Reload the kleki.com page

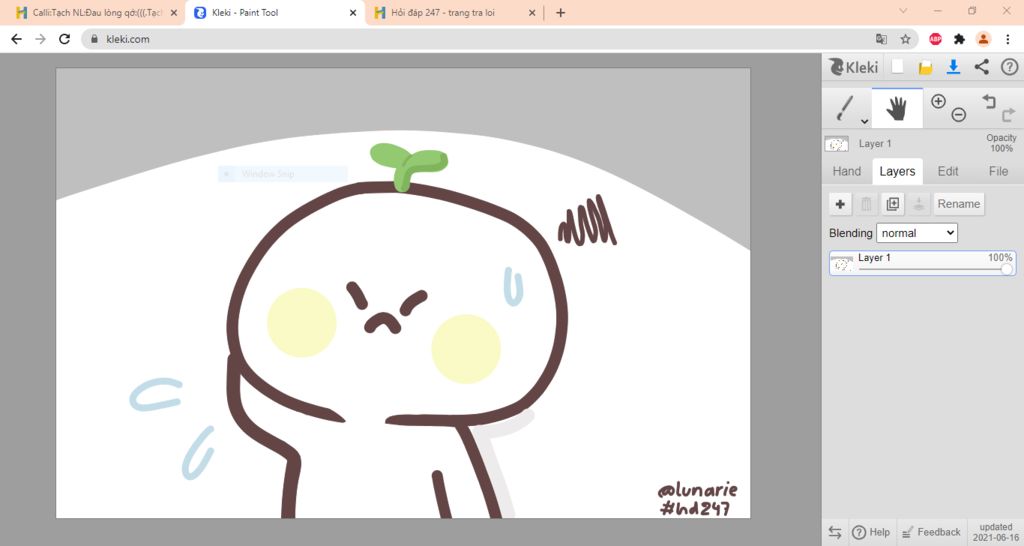64,39
